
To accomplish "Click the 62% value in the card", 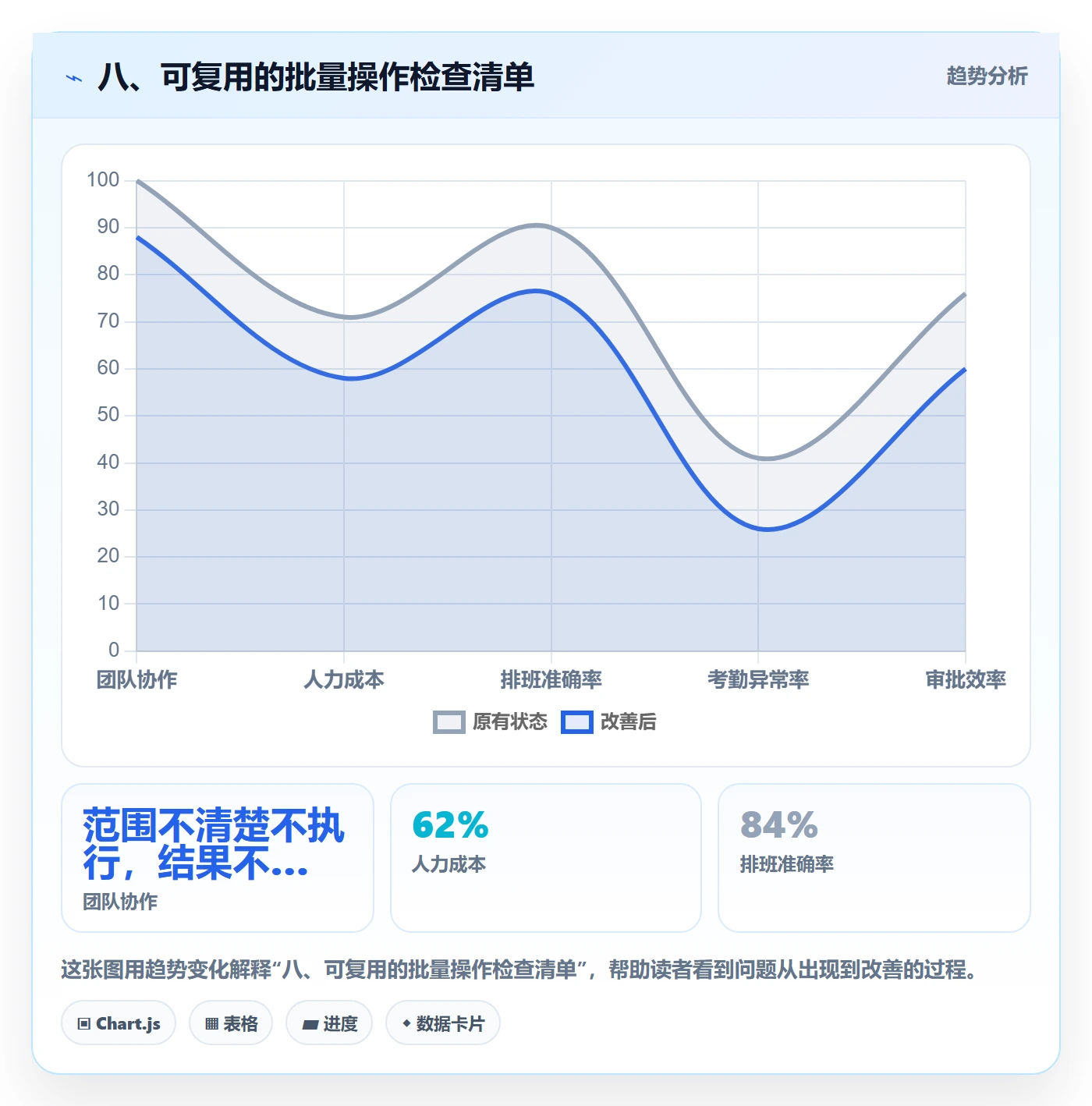I will click(x=450, y=825).
